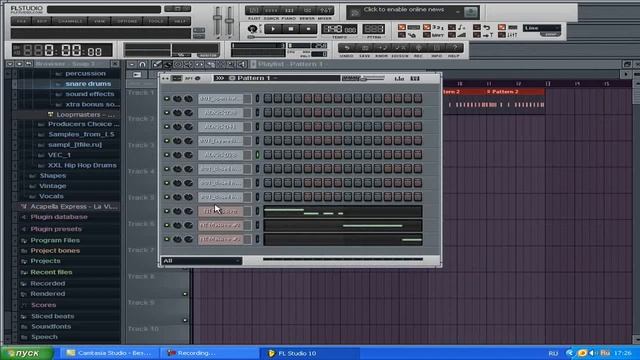Viewport: 640px width, 360px height.
Task: Toggle loop recording option with curved arrow
Action: tap(477, 27)
